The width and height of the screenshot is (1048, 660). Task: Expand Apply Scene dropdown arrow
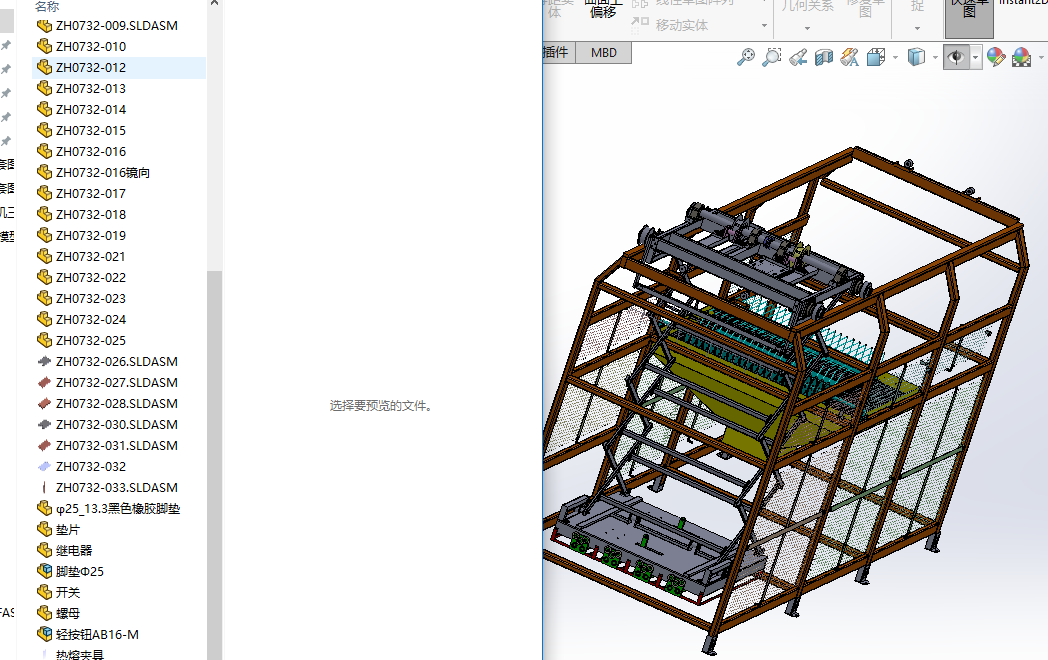(x=1041, y=58)
